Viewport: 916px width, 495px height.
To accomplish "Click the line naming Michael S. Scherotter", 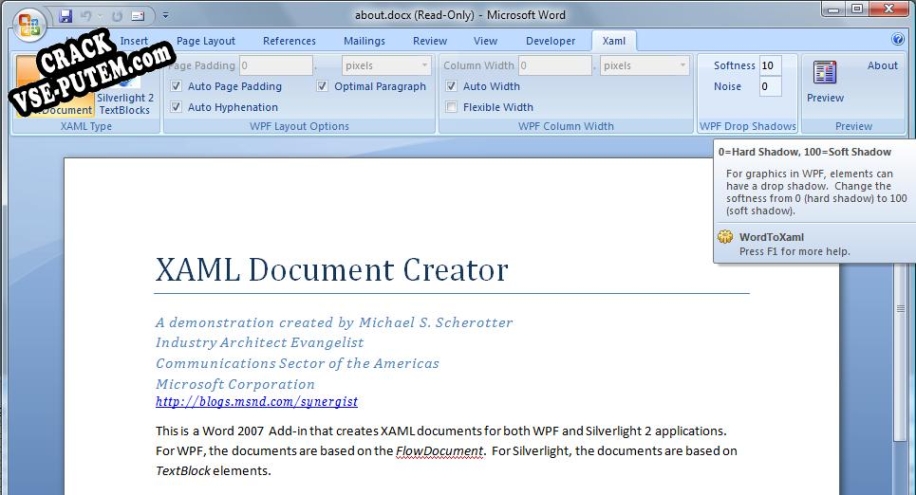I will (334, 322).
